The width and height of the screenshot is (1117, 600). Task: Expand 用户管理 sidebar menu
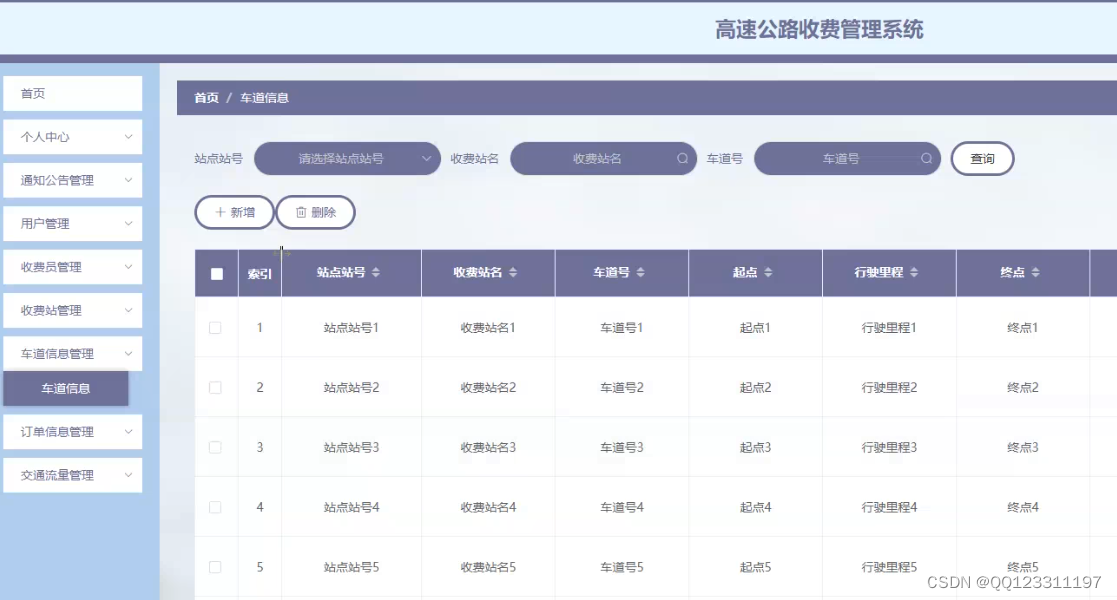(73, 224)
